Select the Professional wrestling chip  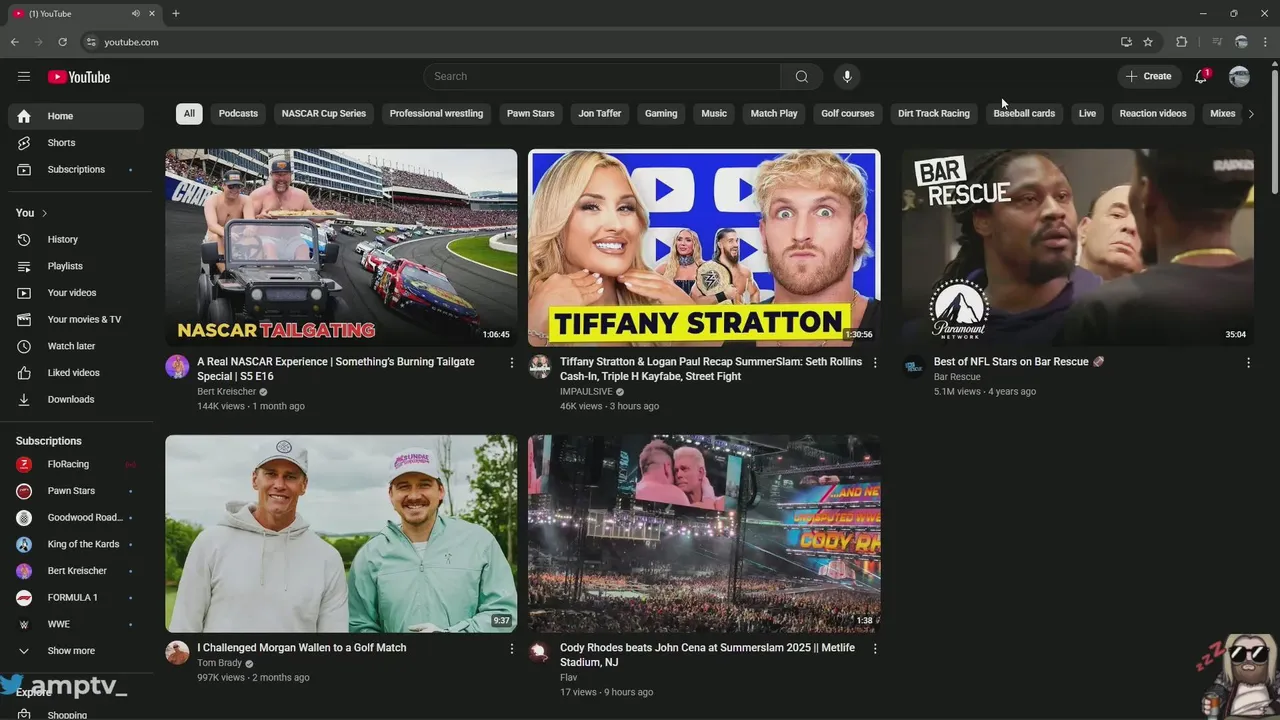click(436, 114)
